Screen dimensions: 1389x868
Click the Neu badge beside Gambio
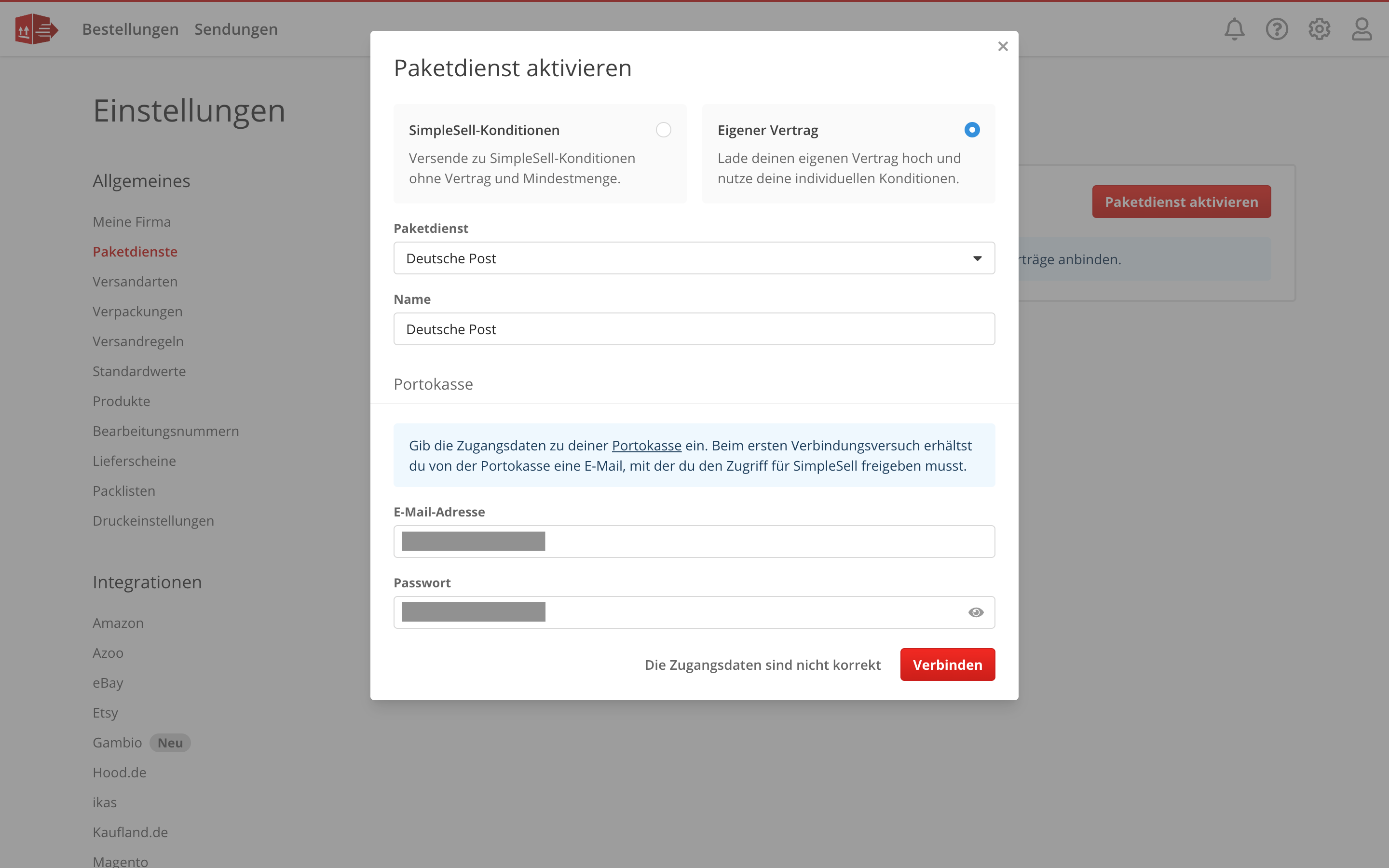pyautogui.click(x=170, y=742)
